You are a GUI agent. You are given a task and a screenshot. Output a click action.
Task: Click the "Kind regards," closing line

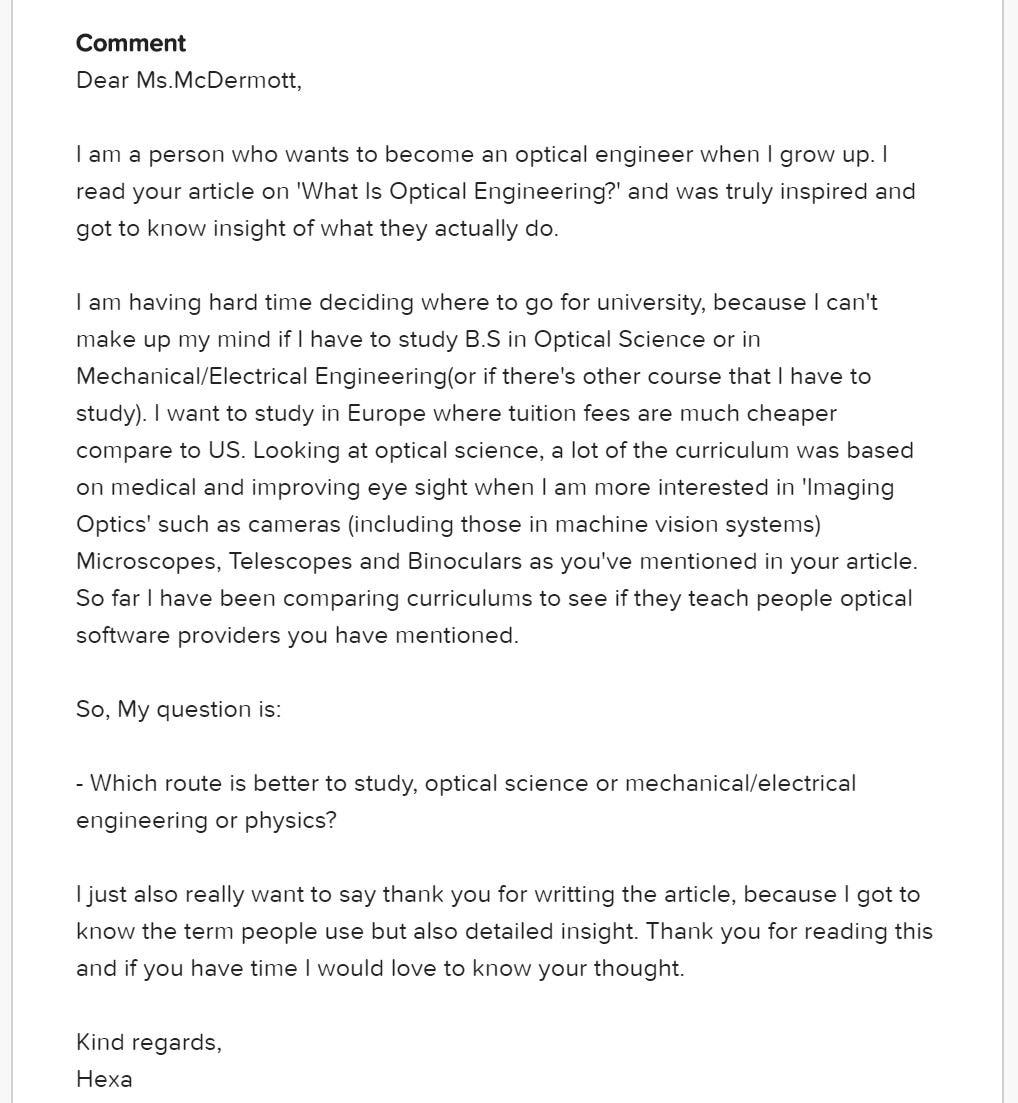tap(149, 1042)
